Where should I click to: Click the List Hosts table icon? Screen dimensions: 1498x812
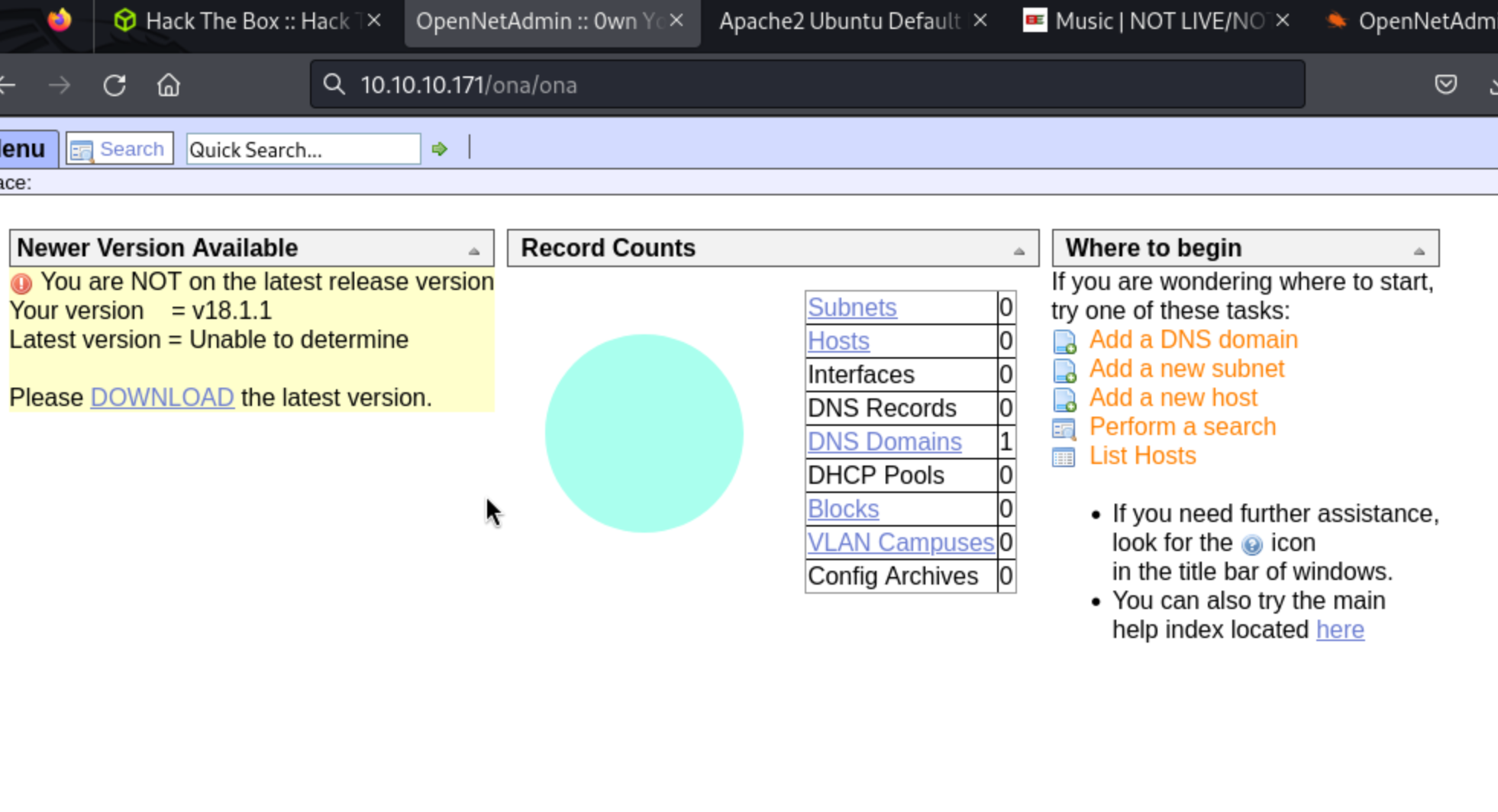[x=1064, y=457]
